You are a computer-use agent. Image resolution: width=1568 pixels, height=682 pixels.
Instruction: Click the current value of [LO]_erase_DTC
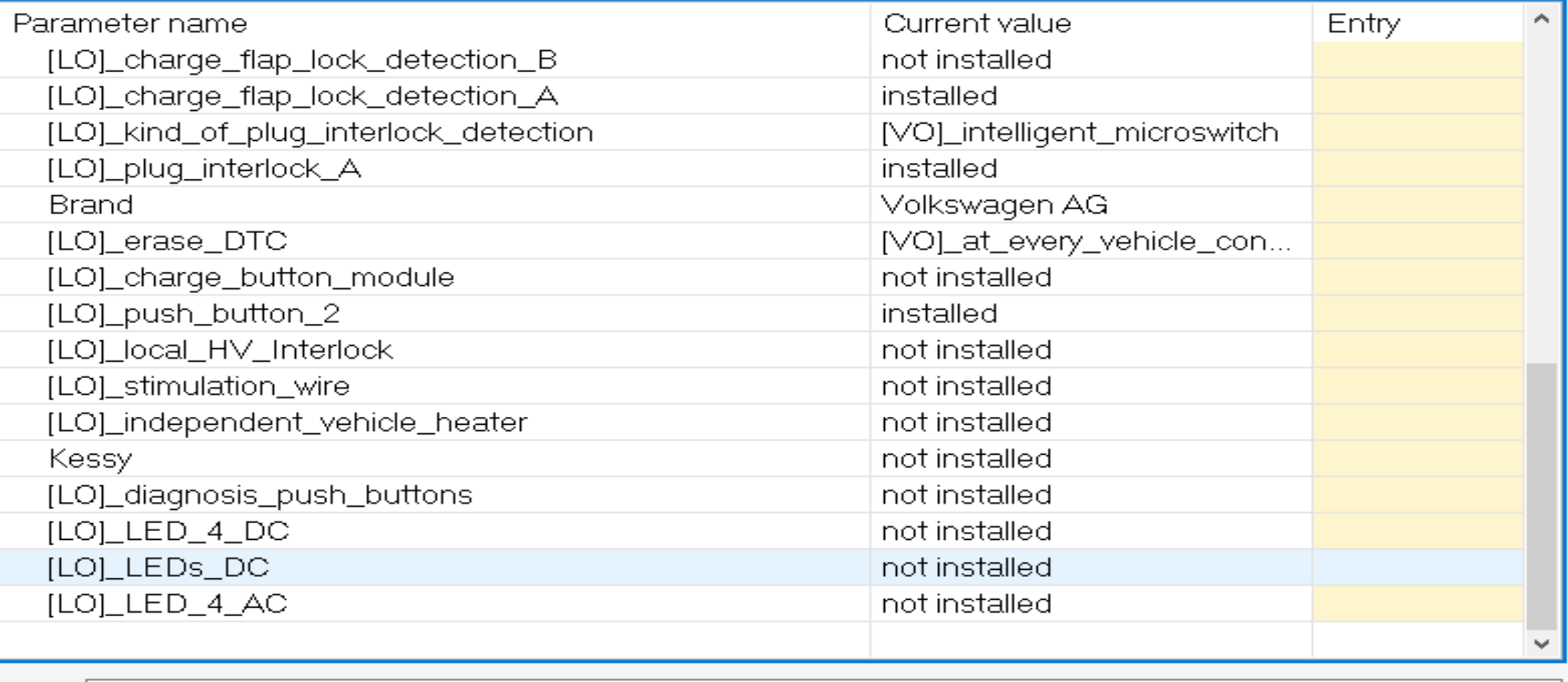point(1085,242)
